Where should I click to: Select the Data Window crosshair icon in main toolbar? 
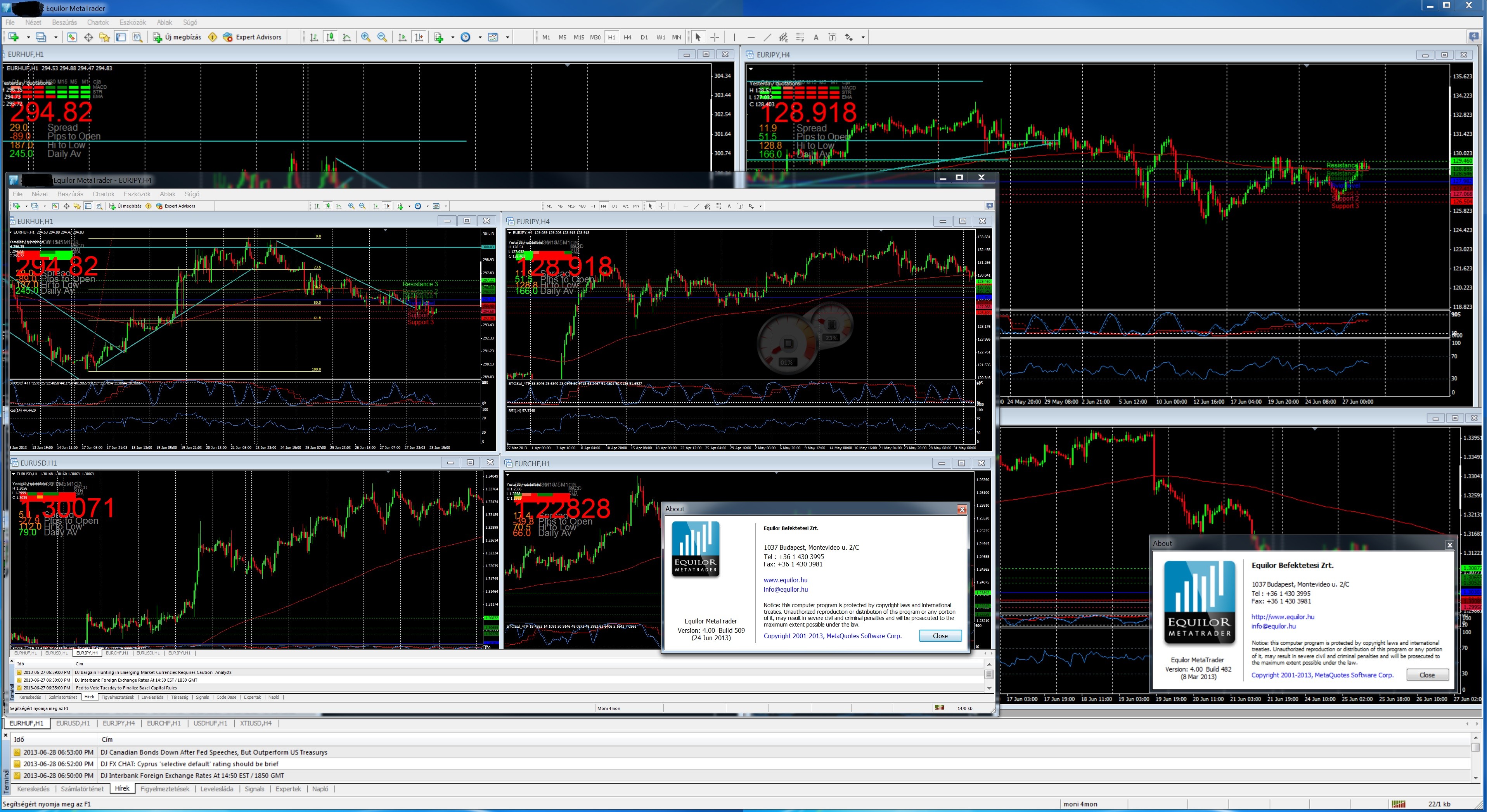click(88, 37)
